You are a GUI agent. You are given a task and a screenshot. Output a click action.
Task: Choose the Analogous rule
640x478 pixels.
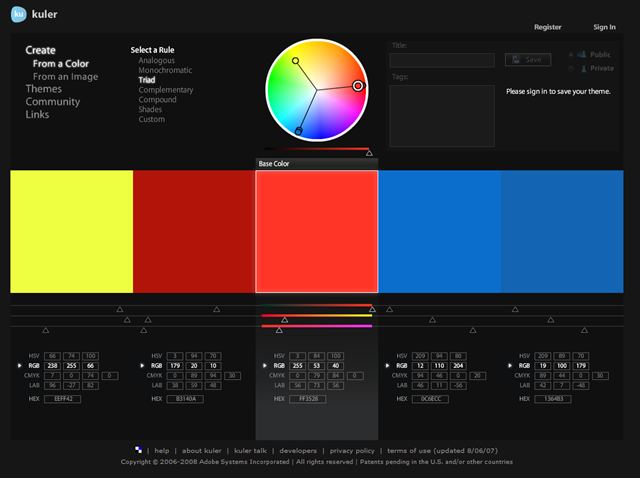[156, 60]
